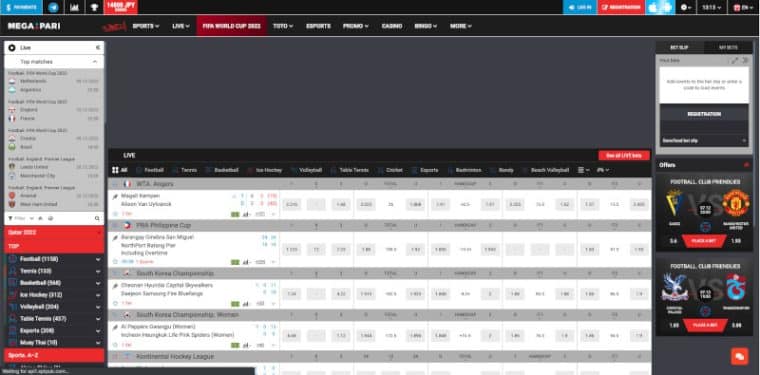Open the PBA Philippine Cup league header
The width and height of the screenshot is (760, 375).
[163, 225]
